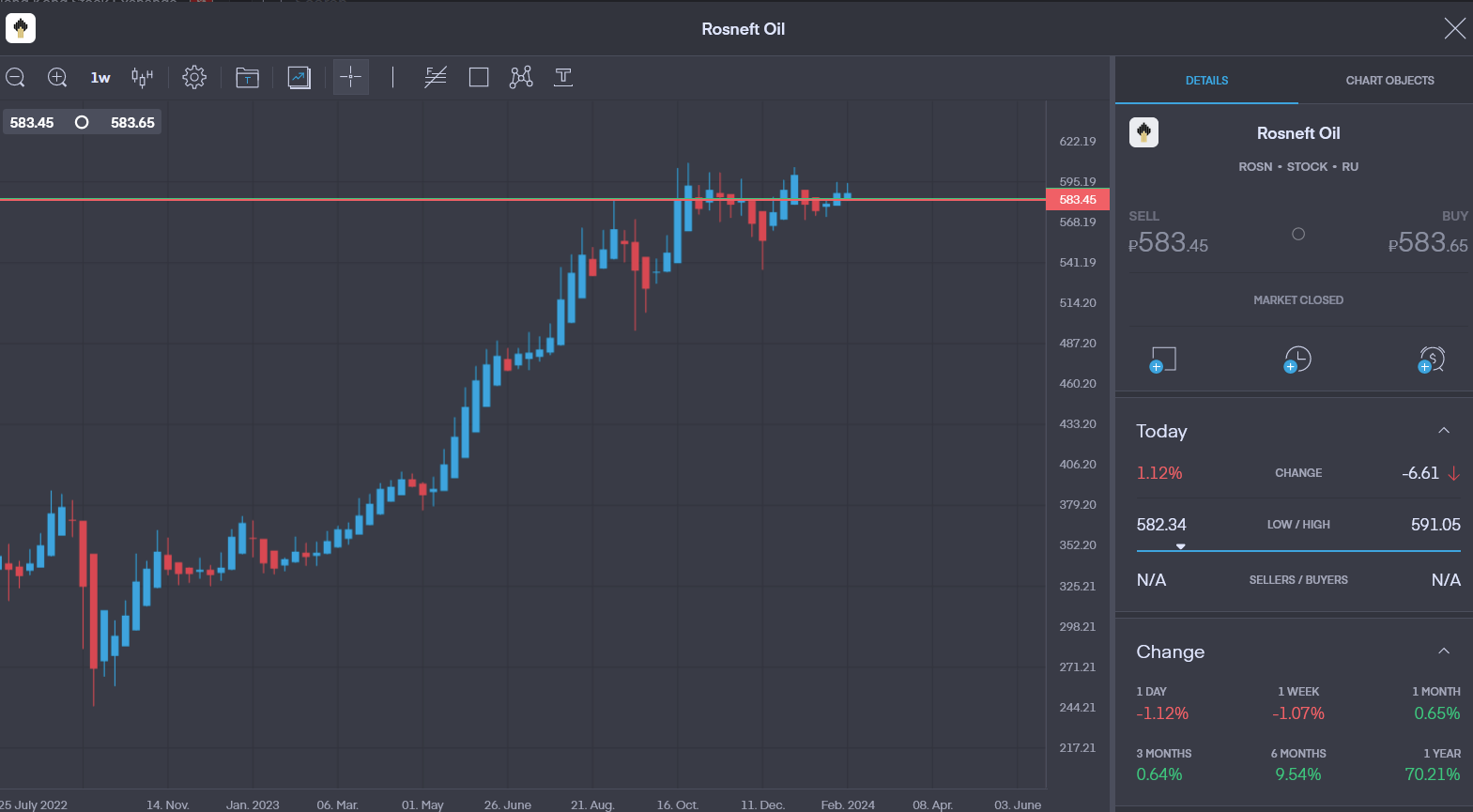
Task: Open the chart templates folder icon
Action: coord(247,77)
